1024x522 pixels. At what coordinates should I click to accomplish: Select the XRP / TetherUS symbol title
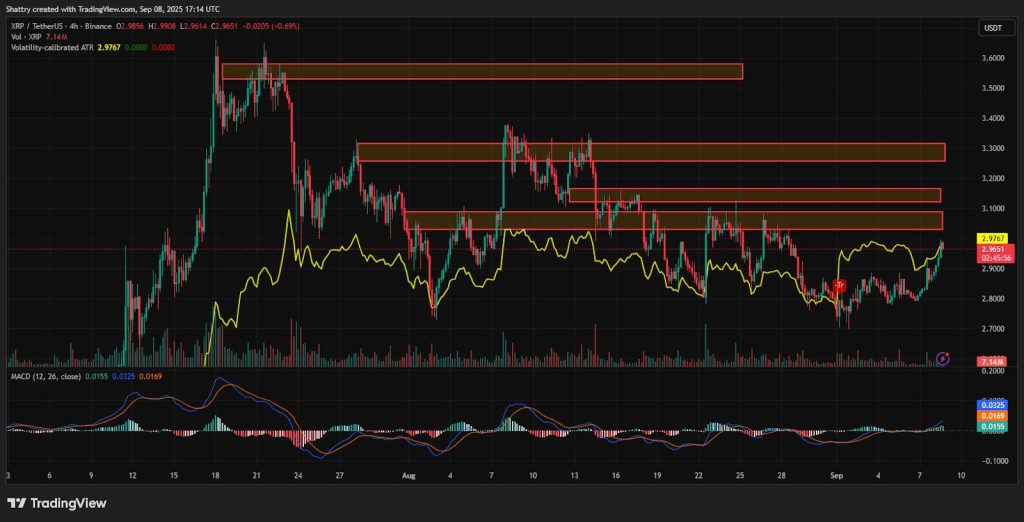click(39, 26)
